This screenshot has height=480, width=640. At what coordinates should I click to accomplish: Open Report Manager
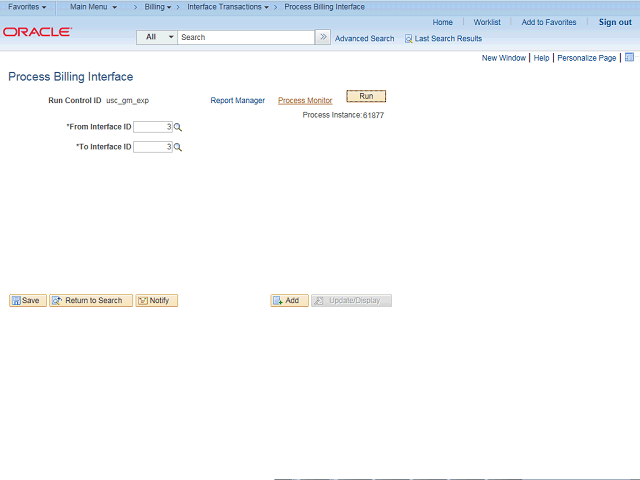[x=238, y=100]
